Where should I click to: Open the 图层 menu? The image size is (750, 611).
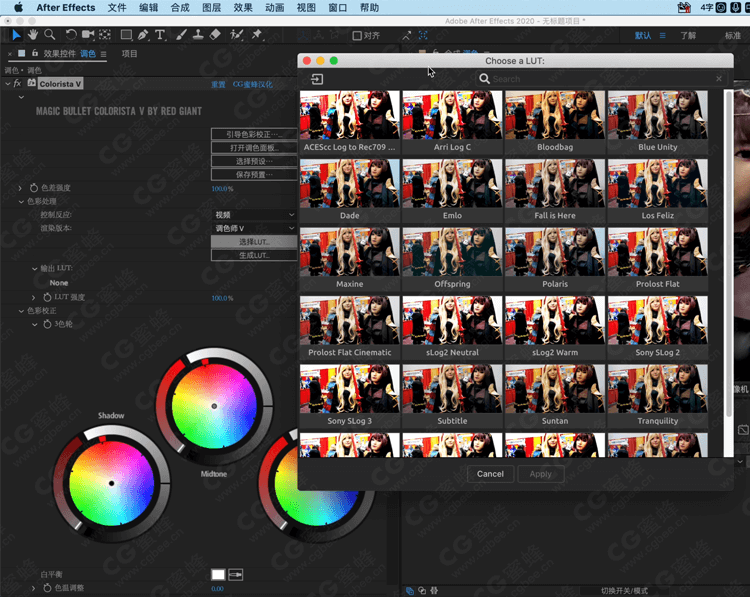coord(211,8)
